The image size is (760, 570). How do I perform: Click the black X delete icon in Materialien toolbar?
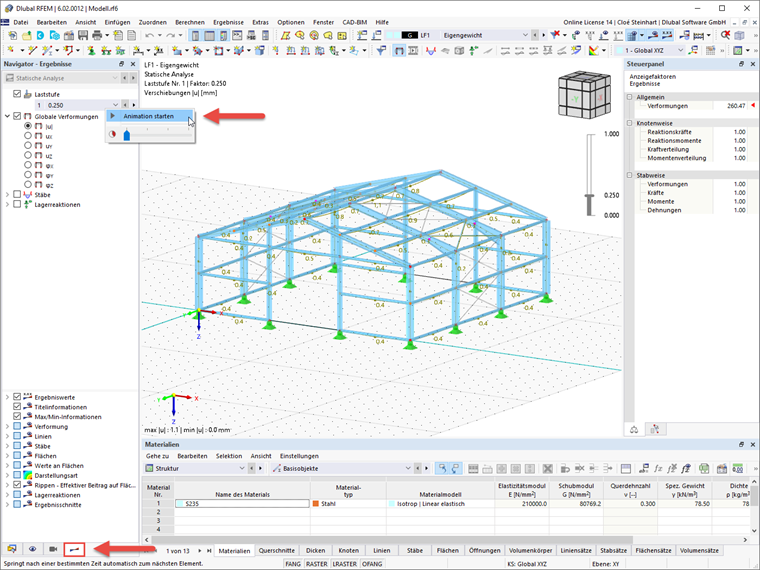click(x=547, y=469)
